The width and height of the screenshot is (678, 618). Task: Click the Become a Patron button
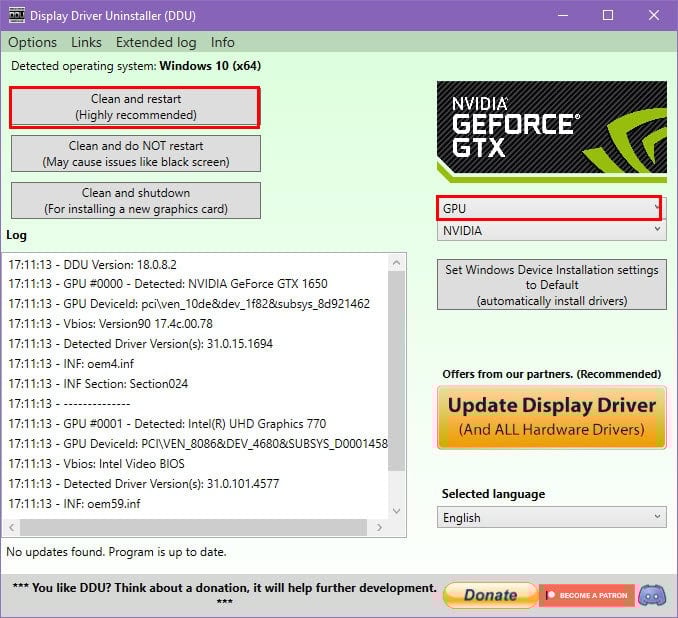pyautogui.click(x=587, y=595)
